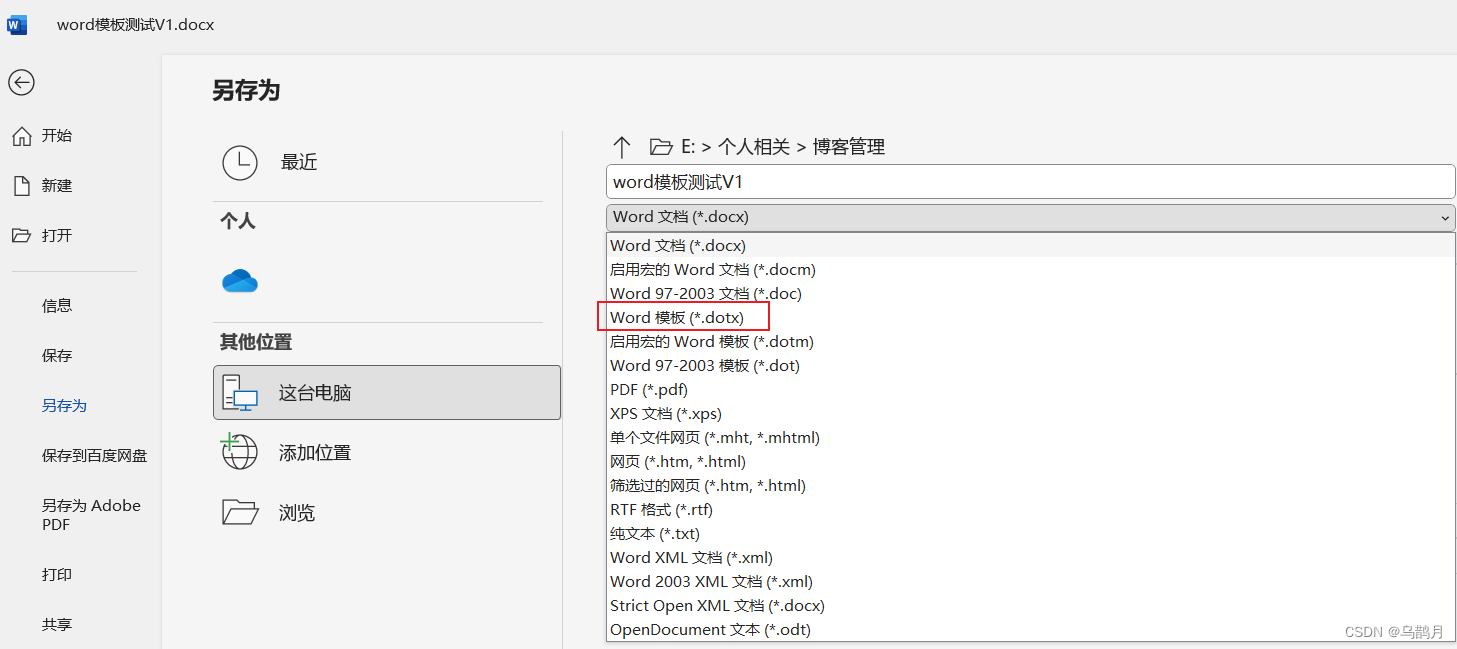
Task: Click the folder icon beside 浏览
Action: tap(240, 512)
